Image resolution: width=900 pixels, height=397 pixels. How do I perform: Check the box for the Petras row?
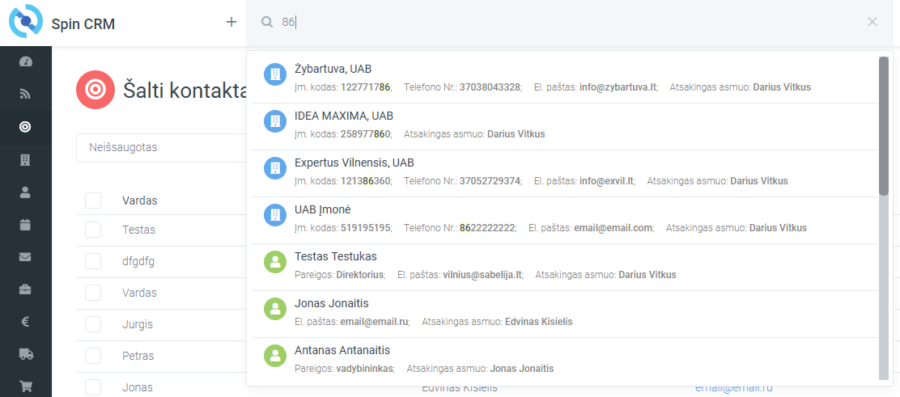93,356
